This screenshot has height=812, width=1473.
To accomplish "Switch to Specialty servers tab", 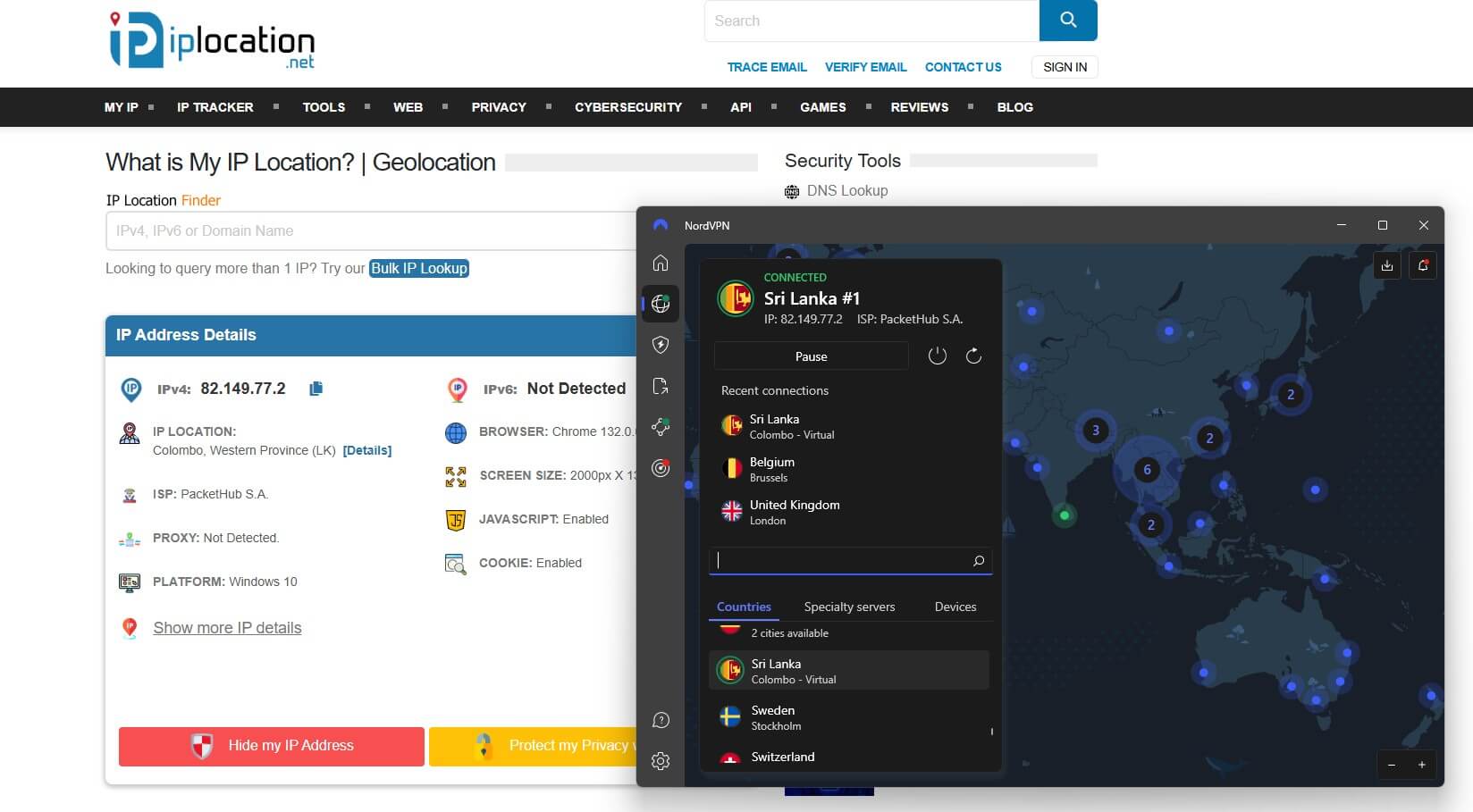I will click(x=849, y=607).
